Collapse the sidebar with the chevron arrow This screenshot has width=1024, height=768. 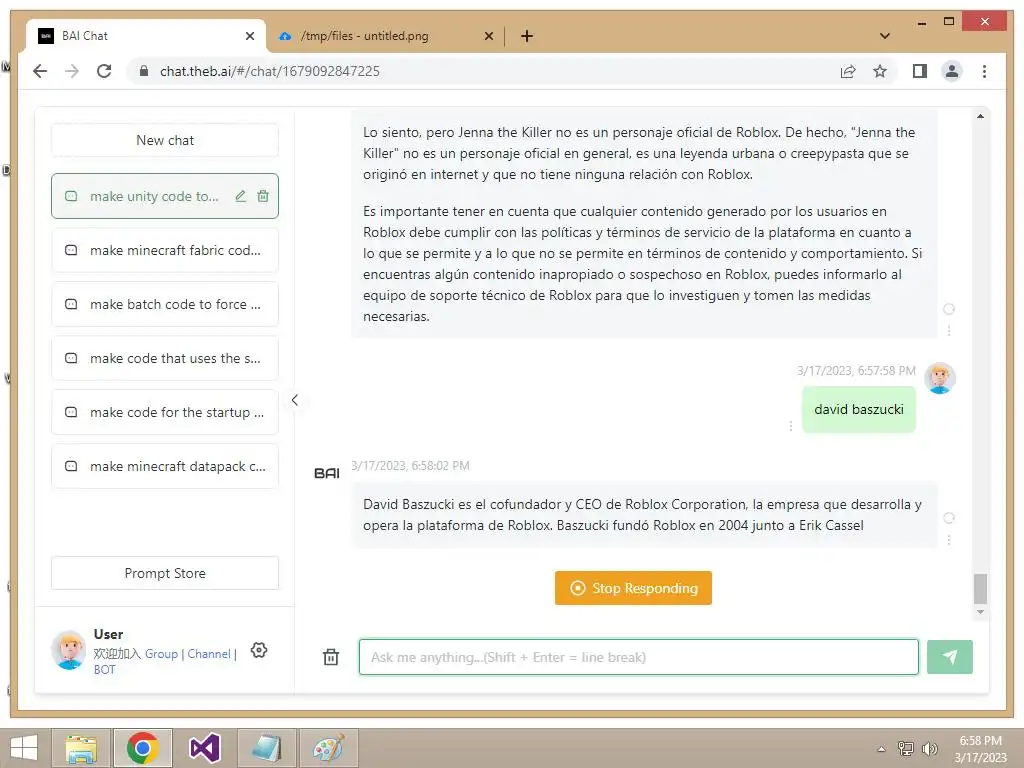295,400
